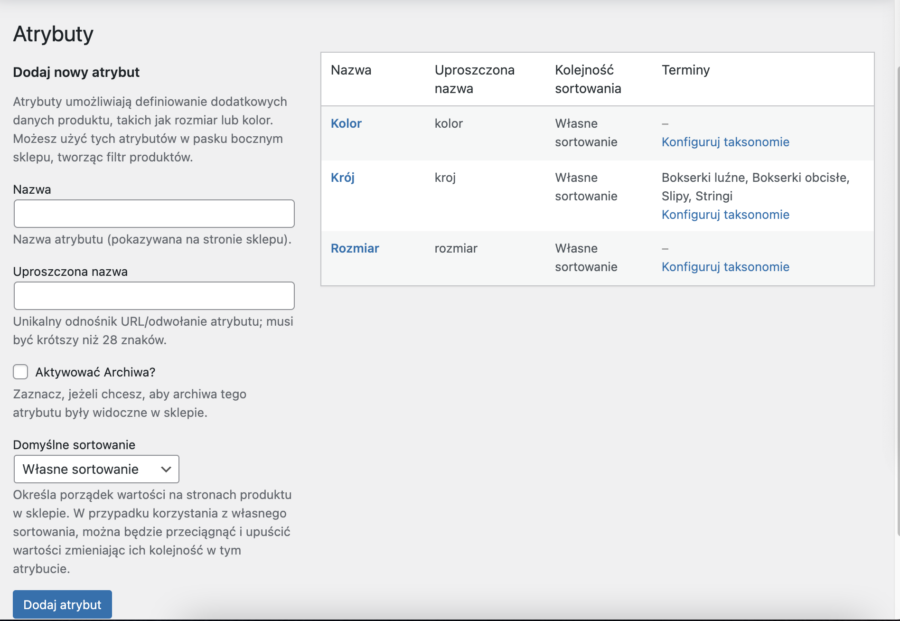Viewport: 900px width, 621px height.
Task: Click the "Atrybuty" page heading
Action: [52, 33]
